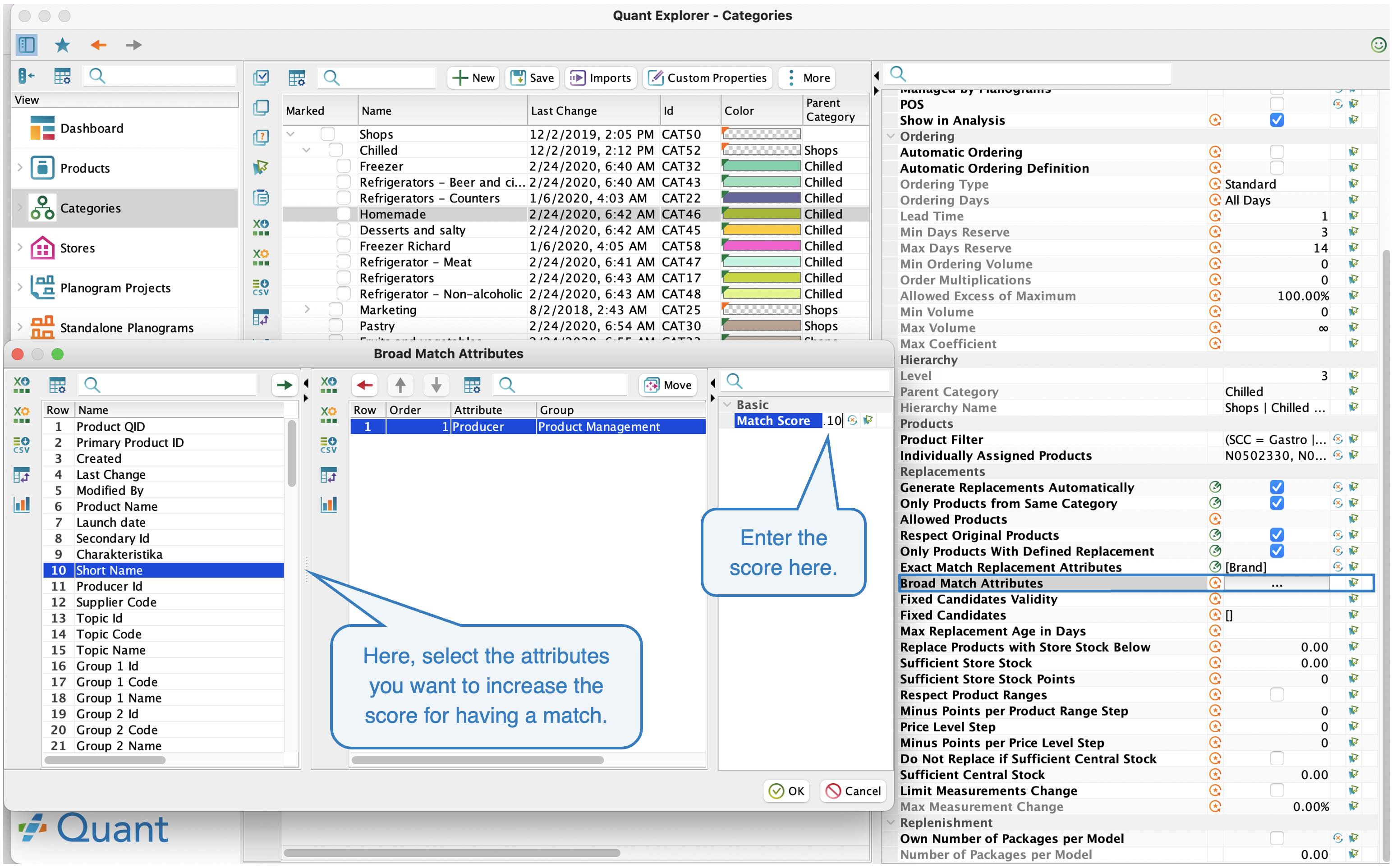Open the More menu button
The image size is (1392, 868).
pos(807,78)
